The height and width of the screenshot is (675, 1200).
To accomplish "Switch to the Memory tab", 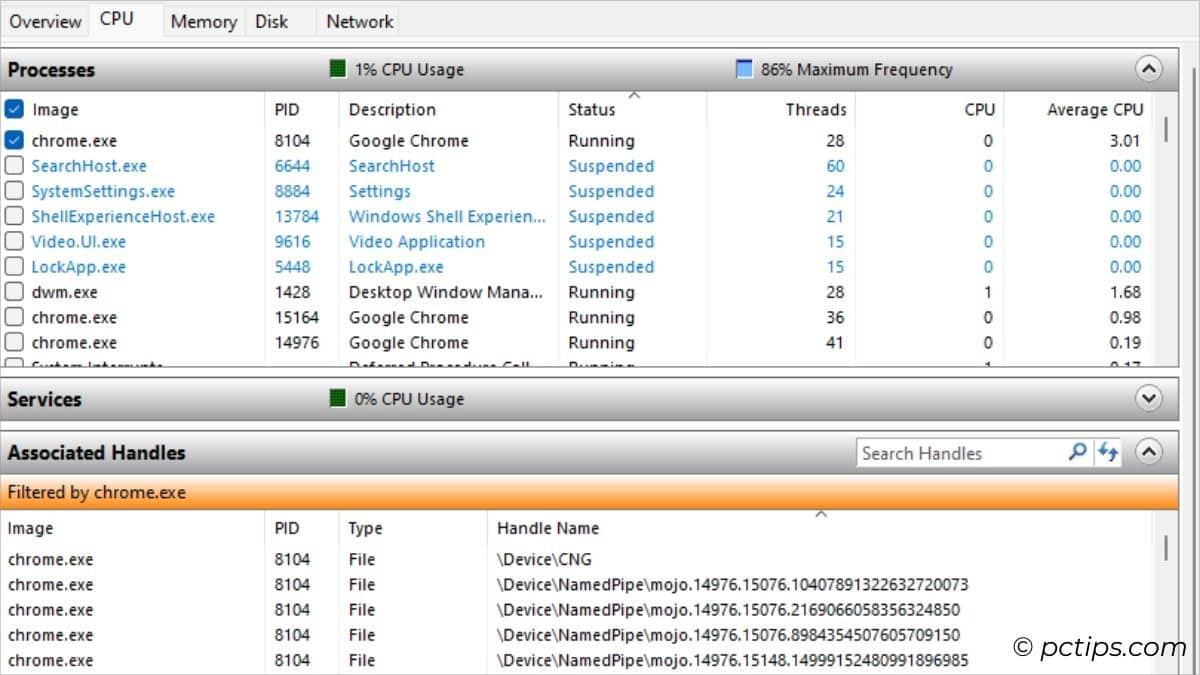I will tap(203, 20).
